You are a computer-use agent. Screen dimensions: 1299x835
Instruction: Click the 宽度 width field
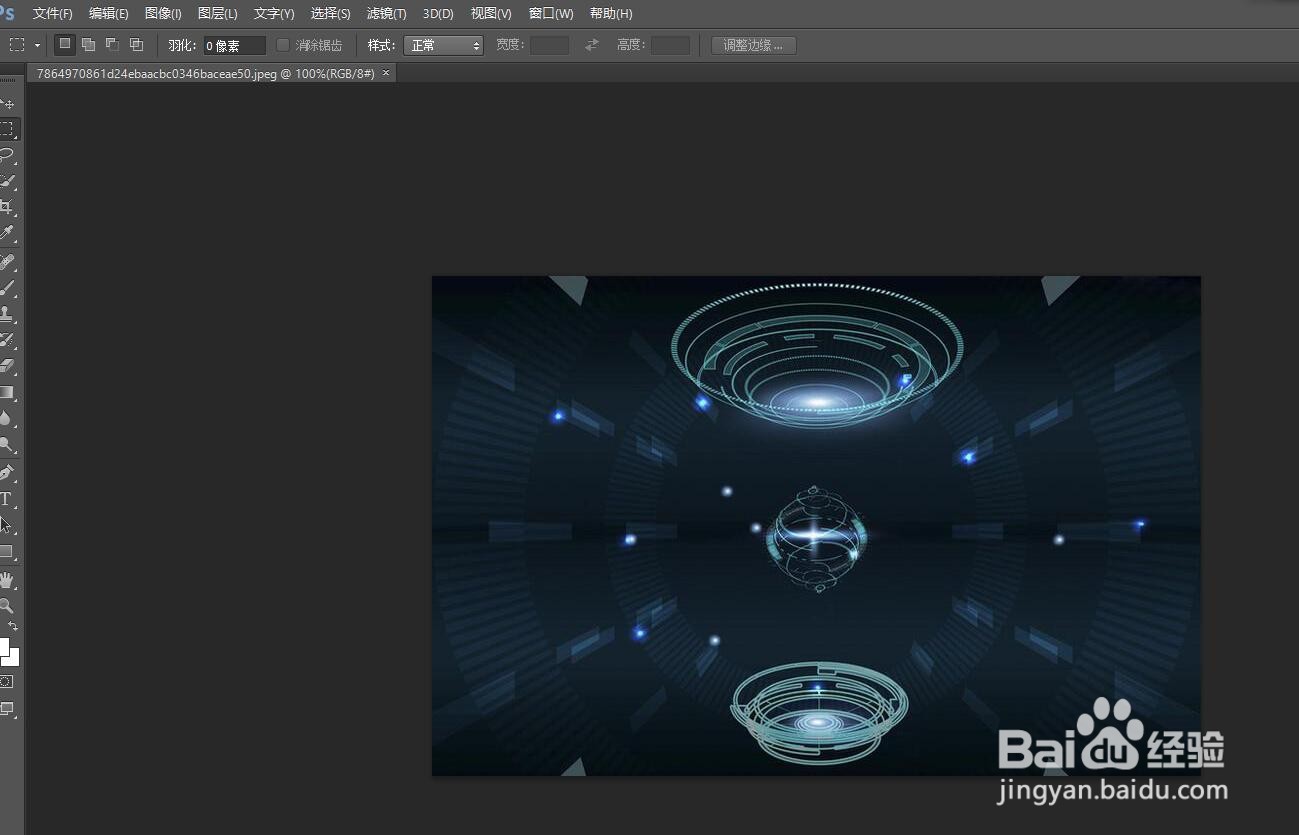[549, 45]
